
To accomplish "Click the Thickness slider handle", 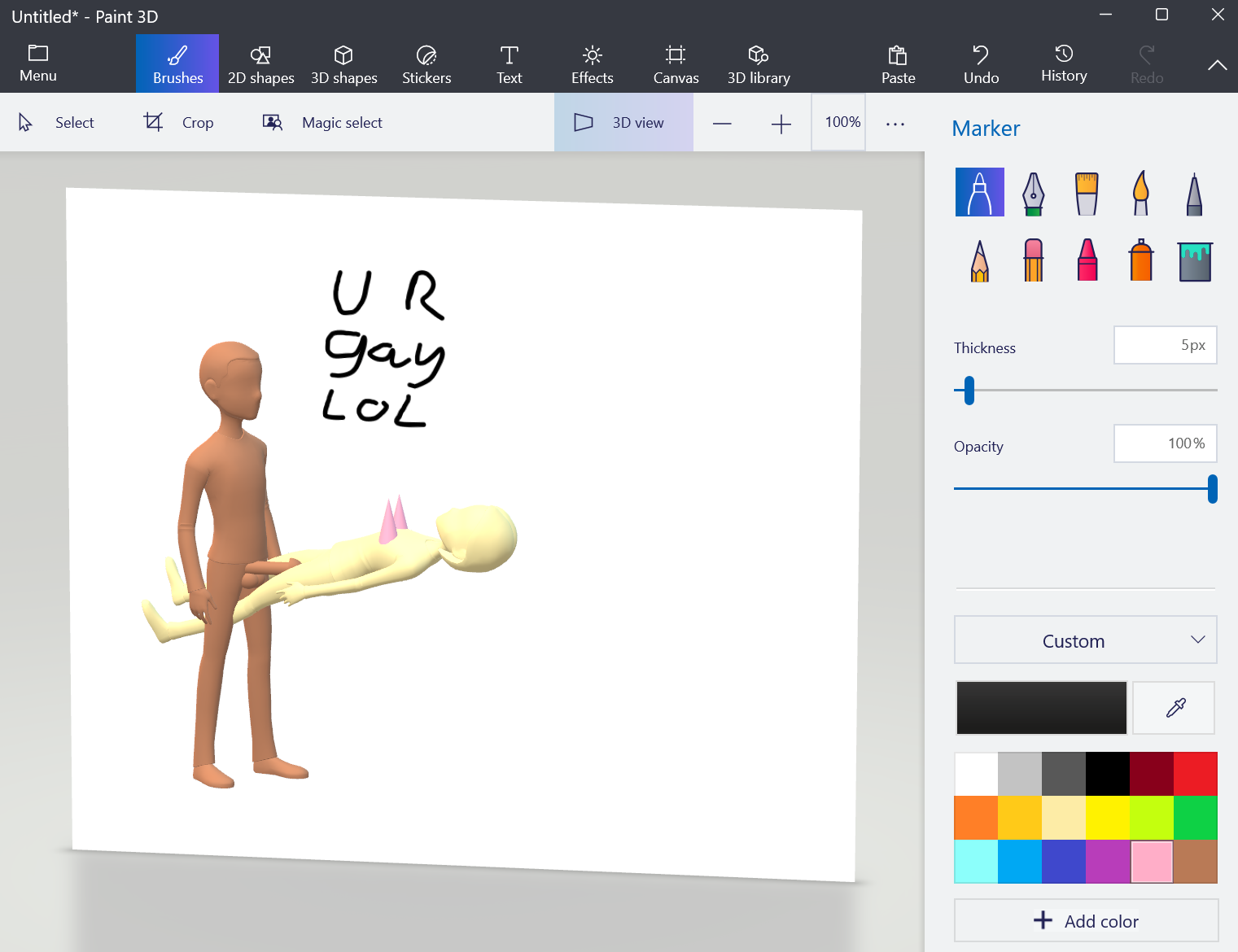I will 969,391.
